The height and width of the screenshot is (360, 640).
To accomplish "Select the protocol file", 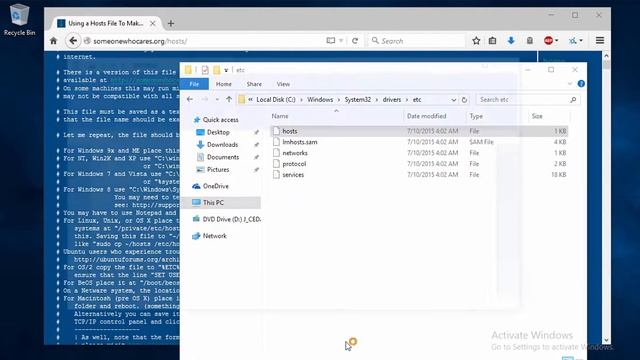I will coord(419,164).
